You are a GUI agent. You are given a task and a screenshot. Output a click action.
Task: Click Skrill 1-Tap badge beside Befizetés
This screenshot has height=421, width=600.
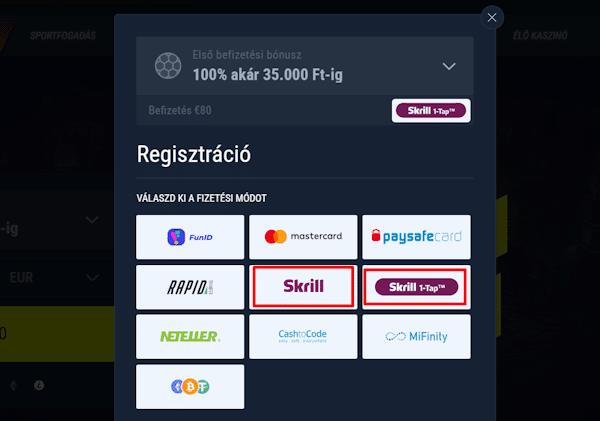(431, 111)
